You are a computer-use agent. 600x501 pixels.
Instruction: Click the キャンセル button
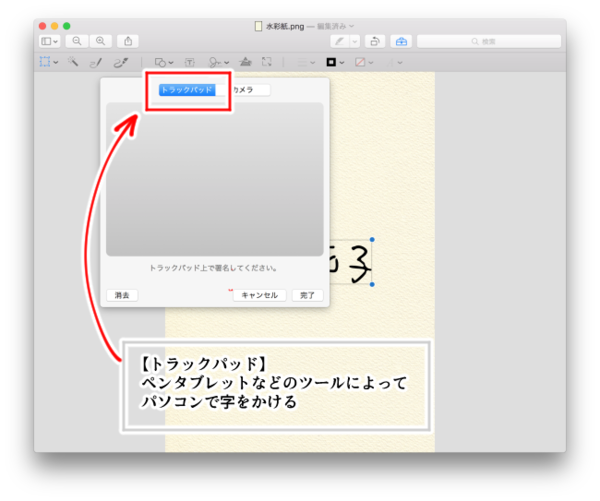point(259,295)
